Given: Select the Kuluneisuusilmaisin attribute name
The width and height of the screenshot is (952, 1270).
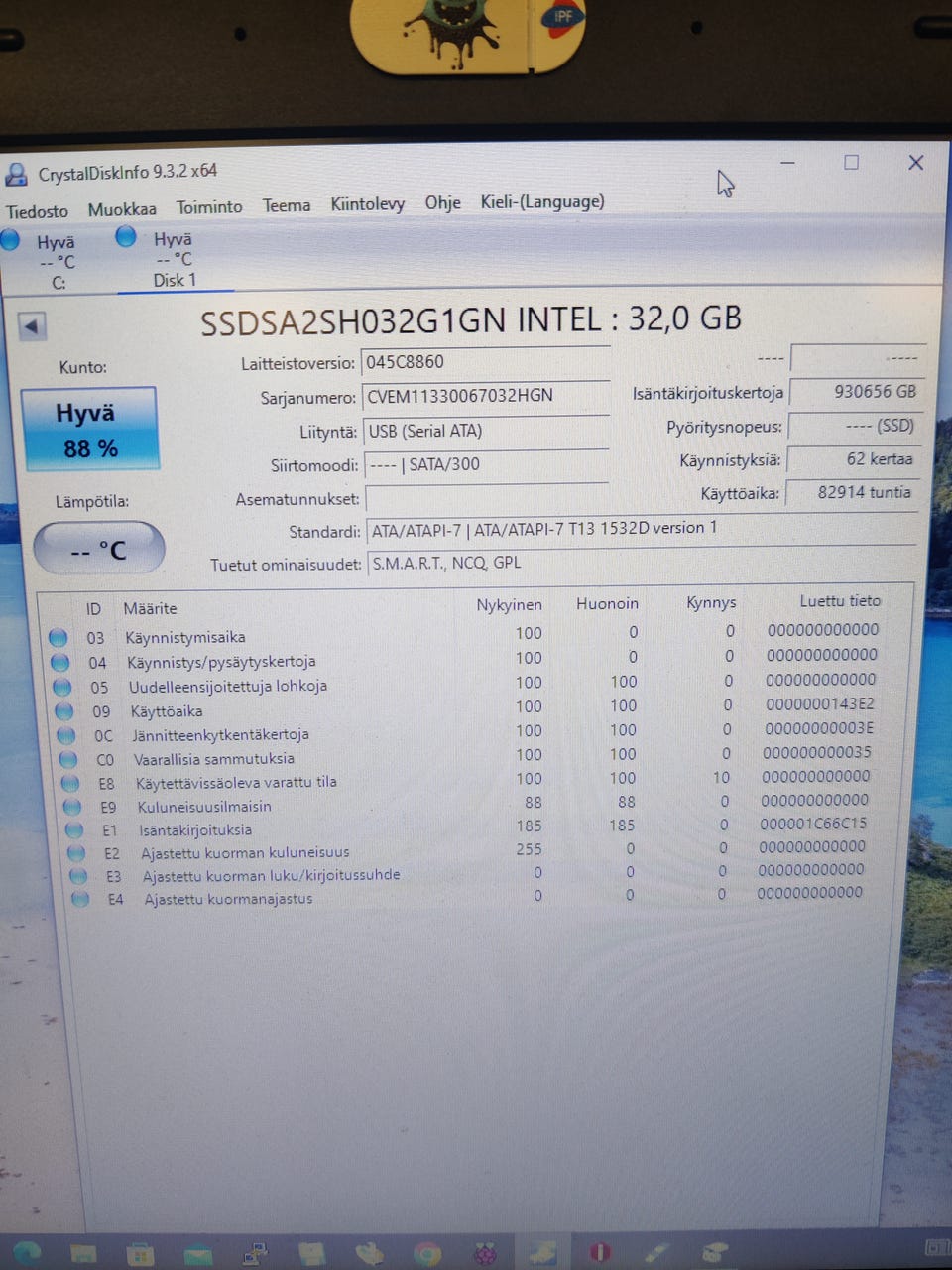Looking at the screenshot, I should [203, 807].
